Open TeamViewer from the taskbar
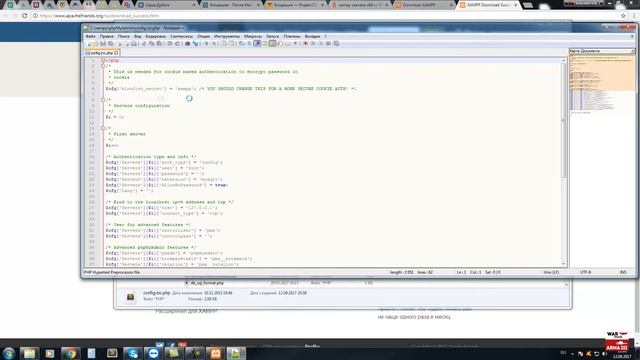This screenshot has height=360, width=640. pyautogui.click(x=153, y=353)
